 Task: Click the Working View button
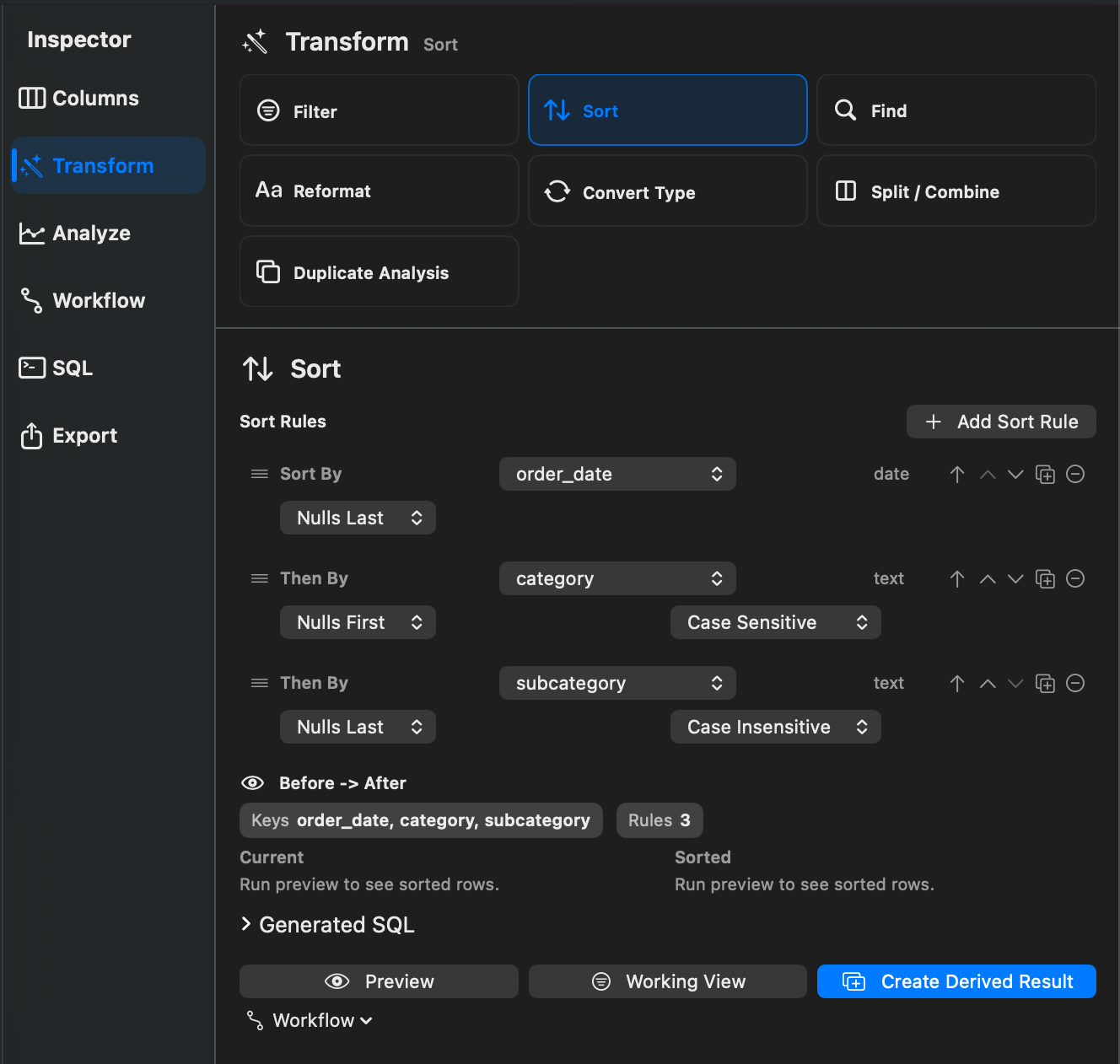[667, 981]
